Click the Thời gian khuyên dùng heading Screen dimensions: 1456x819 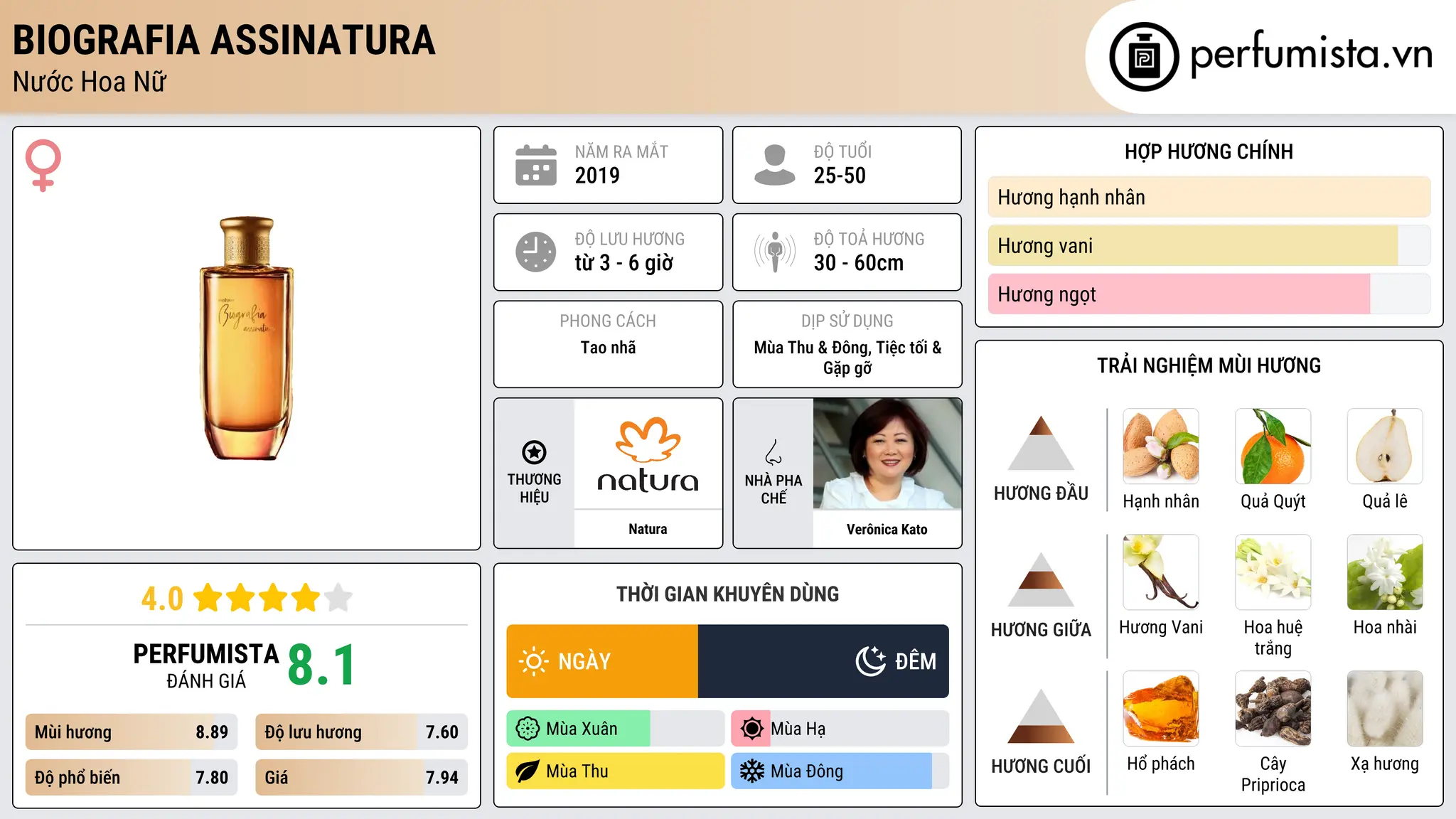(727, 594)
